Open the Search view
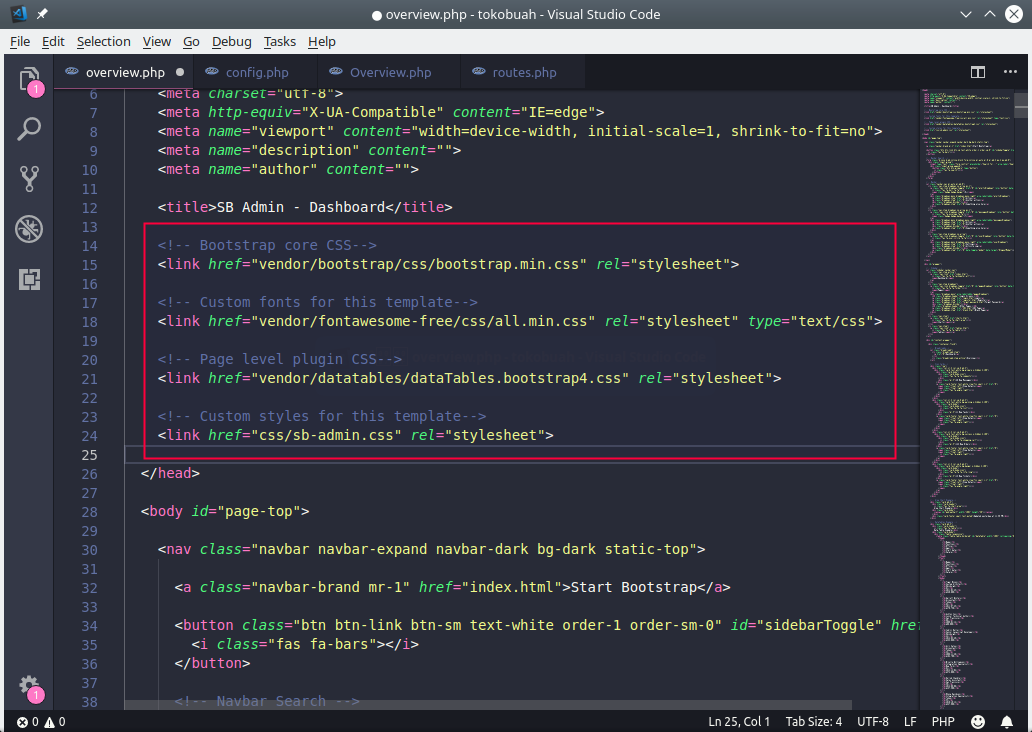Screen dimensions: 1032x732 (29, 129)
